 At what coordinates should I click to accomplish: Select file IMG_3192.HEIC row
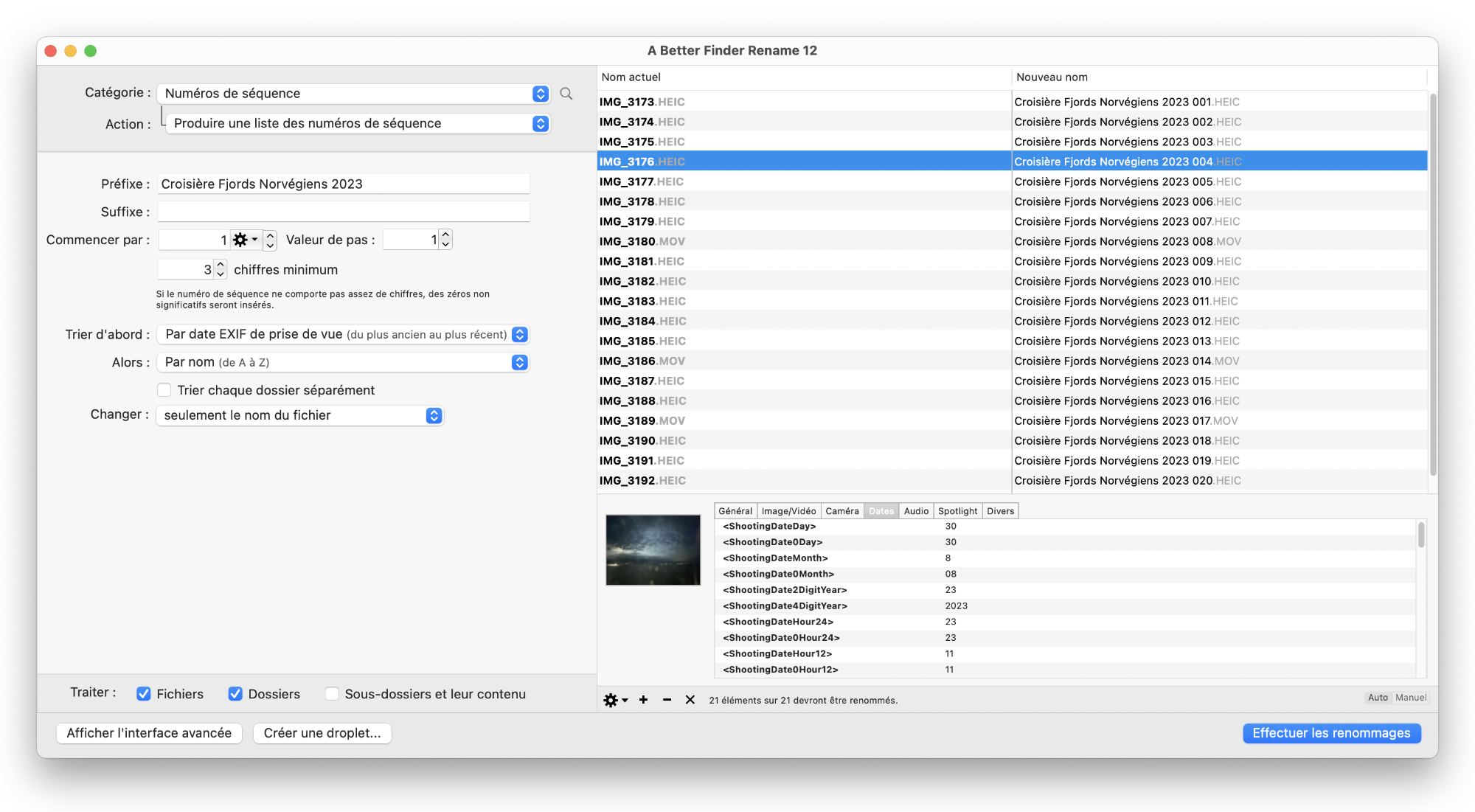(803, 480)
